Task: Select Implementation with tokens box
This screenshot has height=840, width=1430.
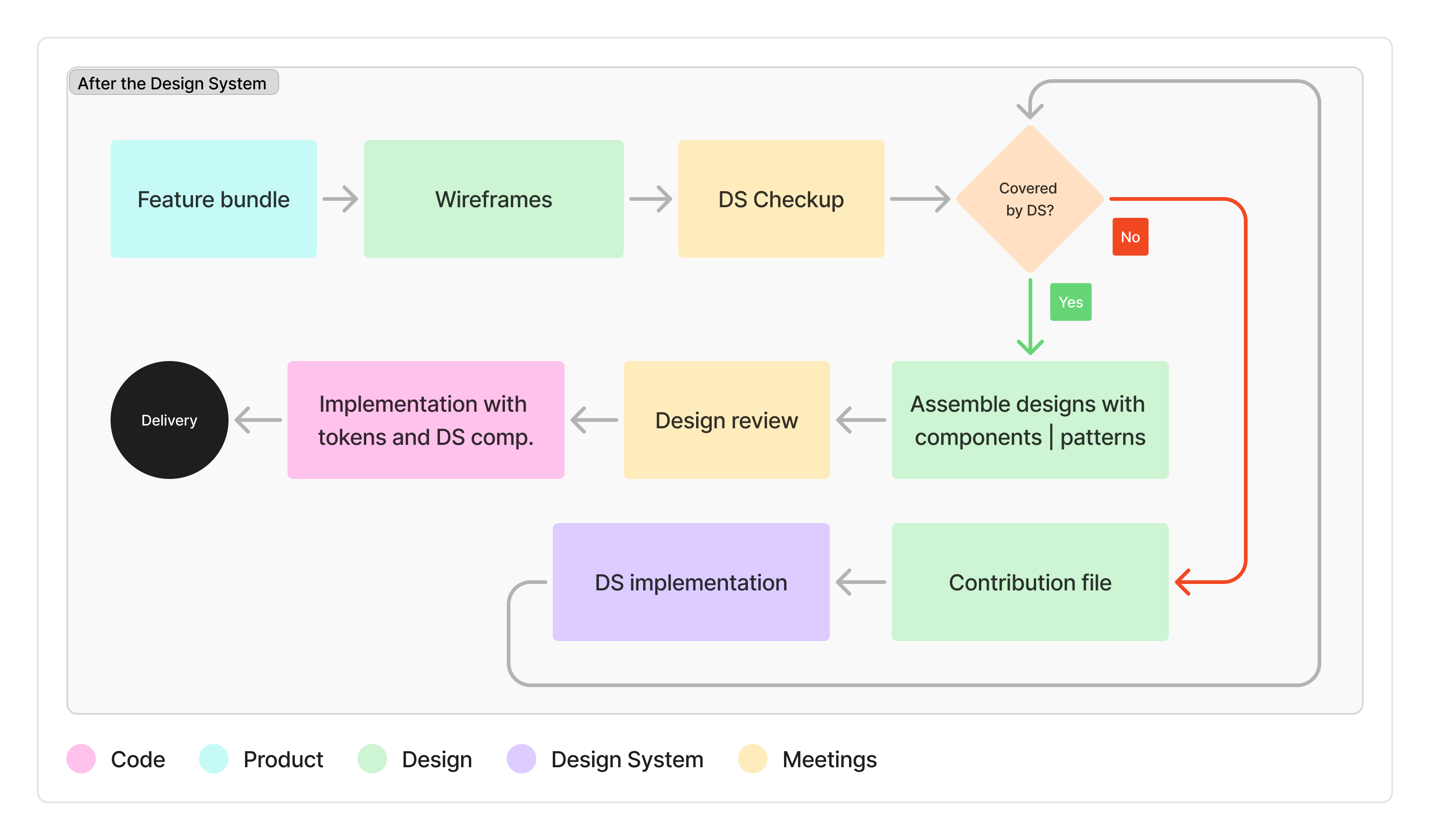Action: pos(426,420)
